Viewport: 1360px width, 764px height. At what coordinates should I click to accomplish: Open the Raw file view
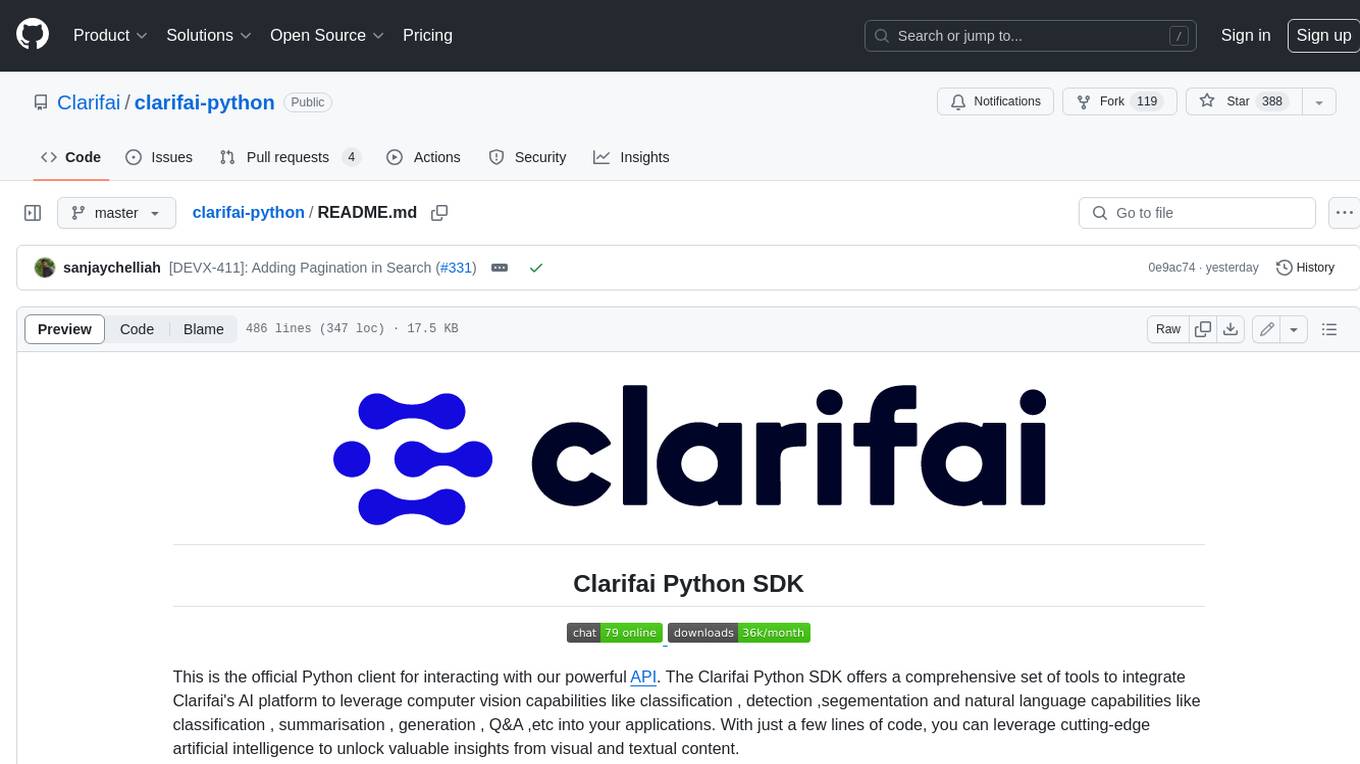coord(1168,329)
